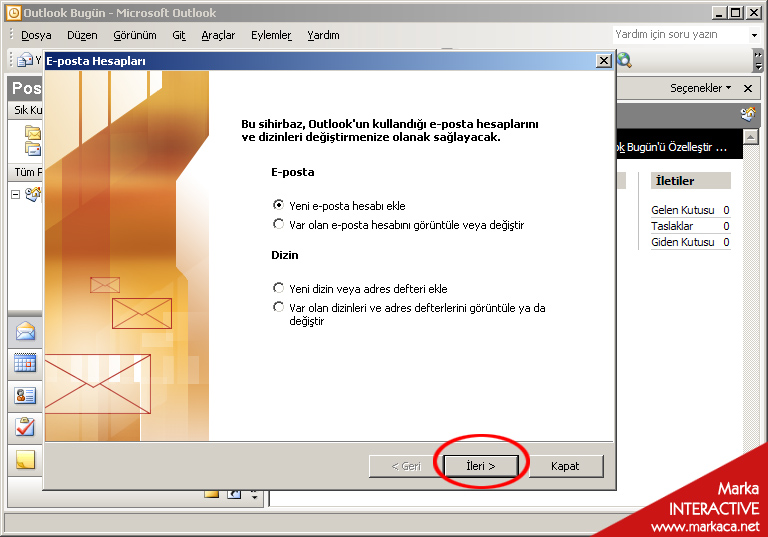The image size is (768, 537).
Task: Open the Araçlar menu
Action: tap(218, 35)
